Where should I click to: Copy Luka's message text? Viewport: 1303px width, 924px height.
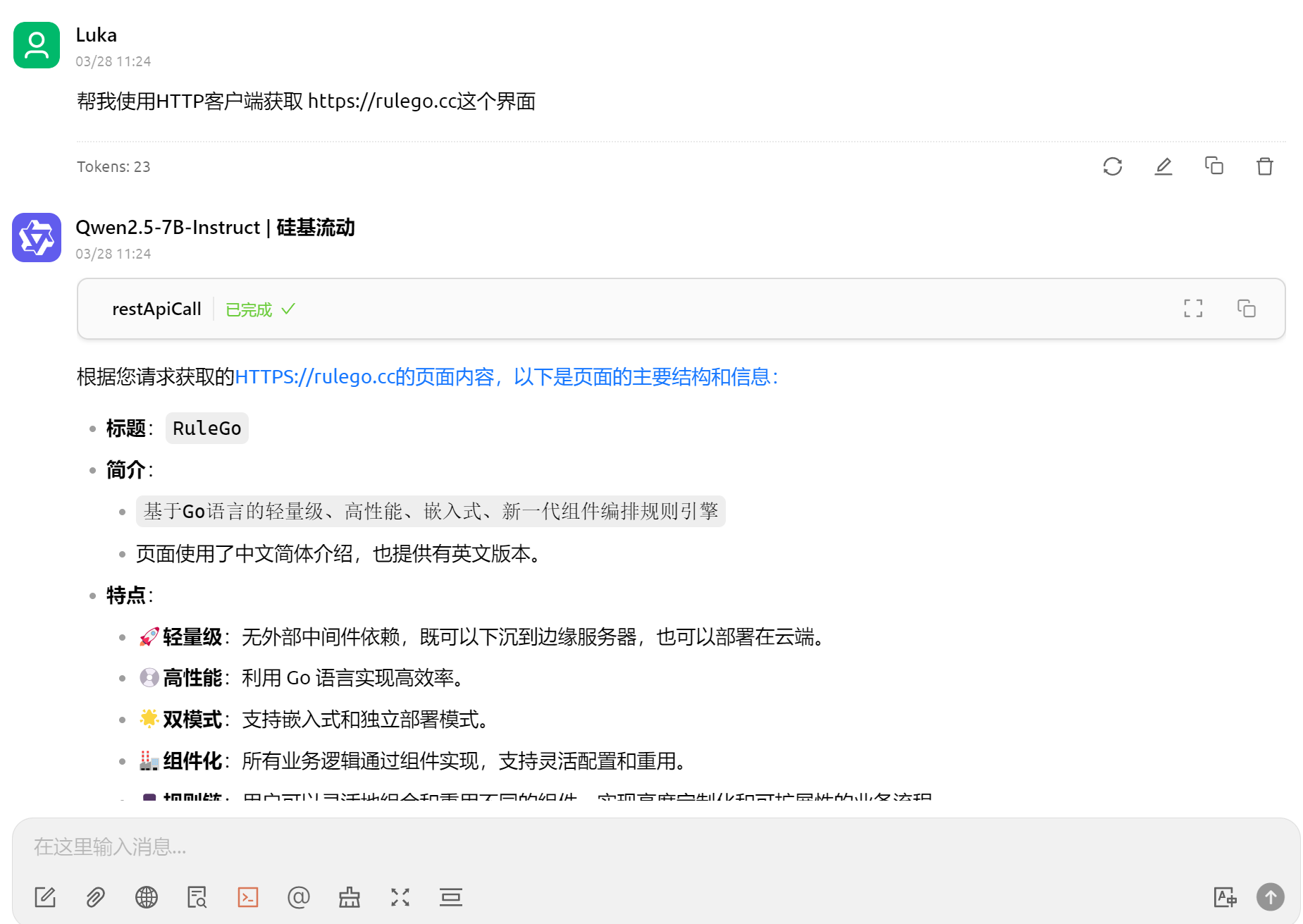coord(1214,166)
